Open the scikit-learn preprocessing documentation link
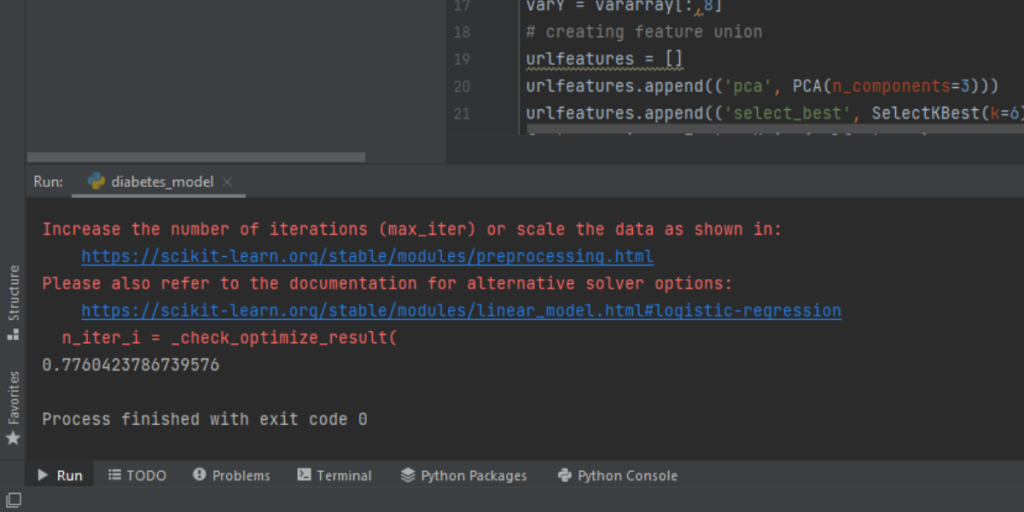1024x512 pixels. tap(367, 257)
